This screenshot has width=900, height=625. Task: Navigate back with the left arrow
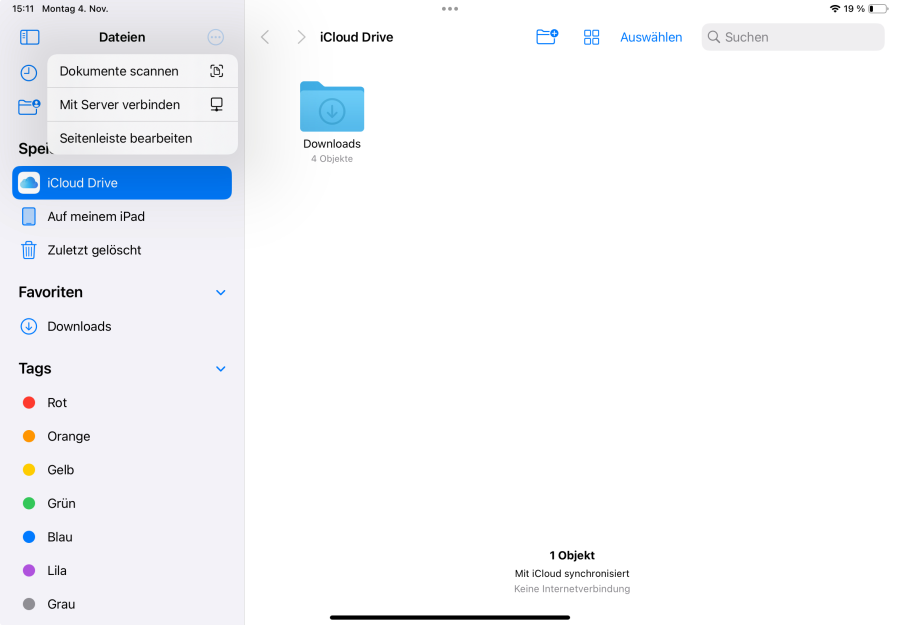tap(264, 36)
